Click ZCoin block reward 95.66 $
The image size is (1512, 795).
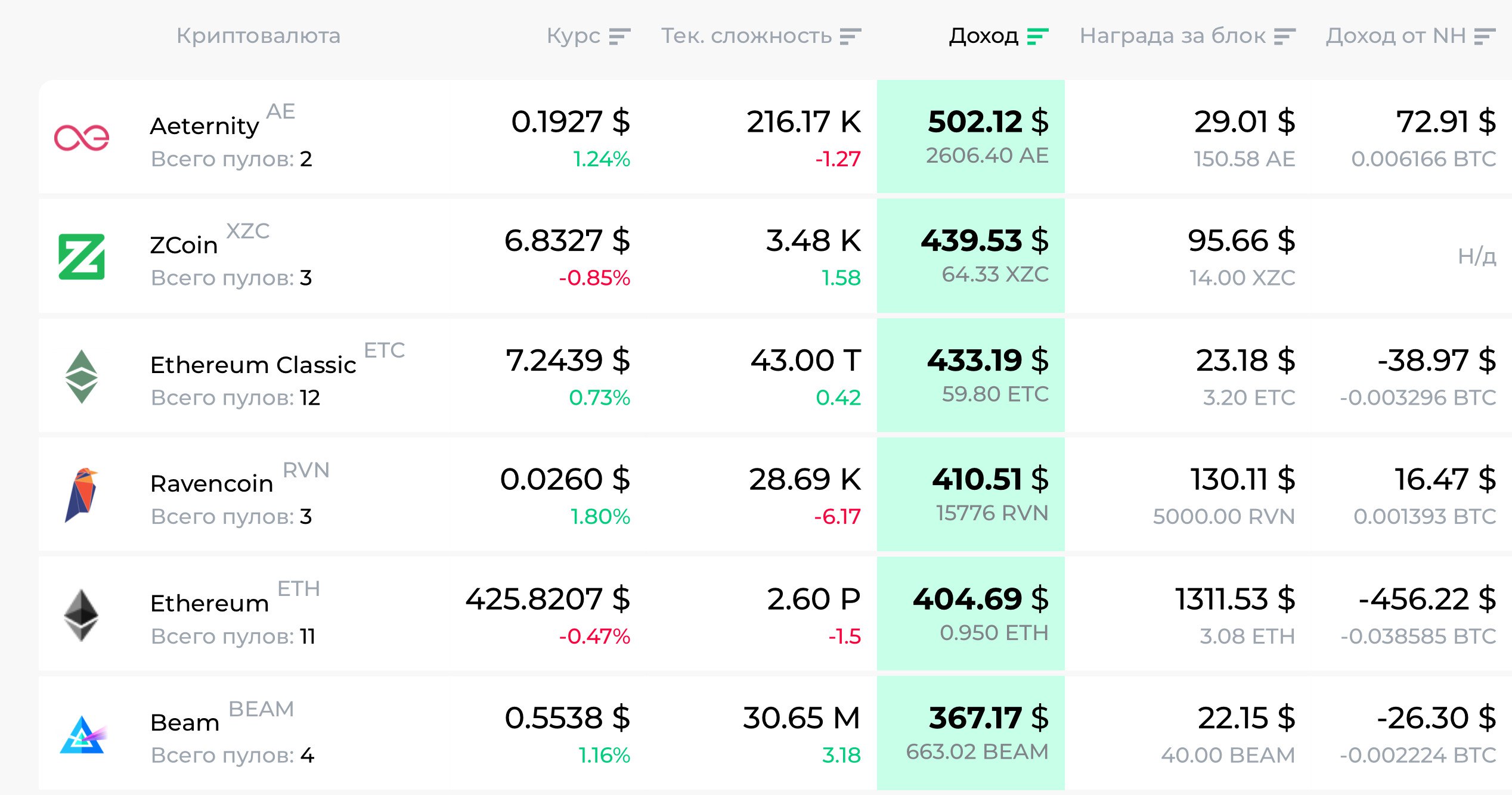[1242, 241]
